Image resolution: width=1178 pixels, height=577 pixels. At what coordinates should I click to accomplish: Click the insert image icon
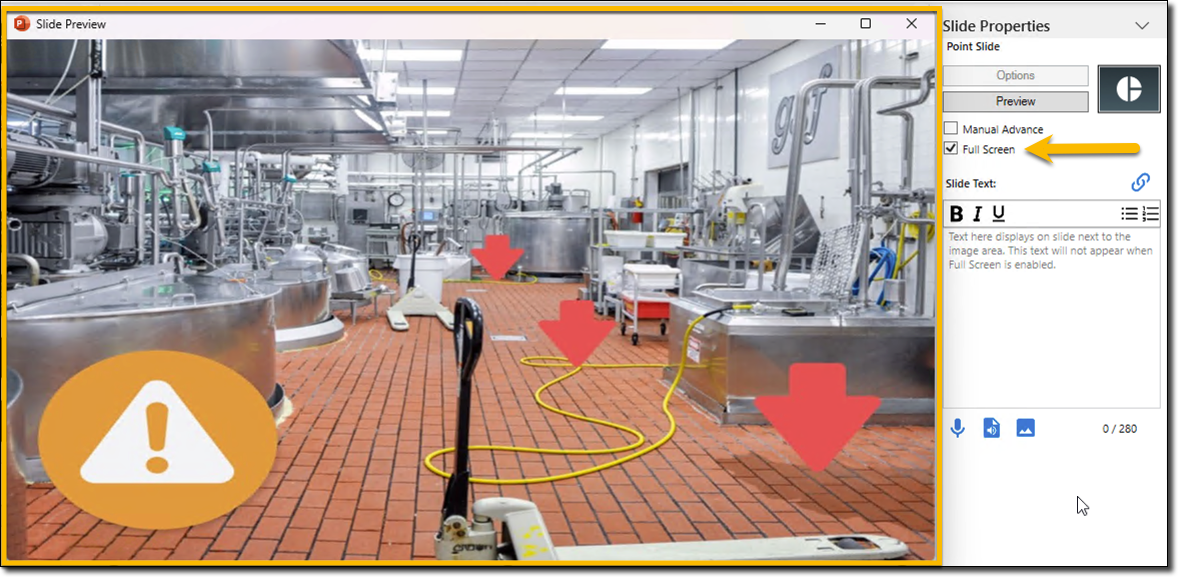1025,428
